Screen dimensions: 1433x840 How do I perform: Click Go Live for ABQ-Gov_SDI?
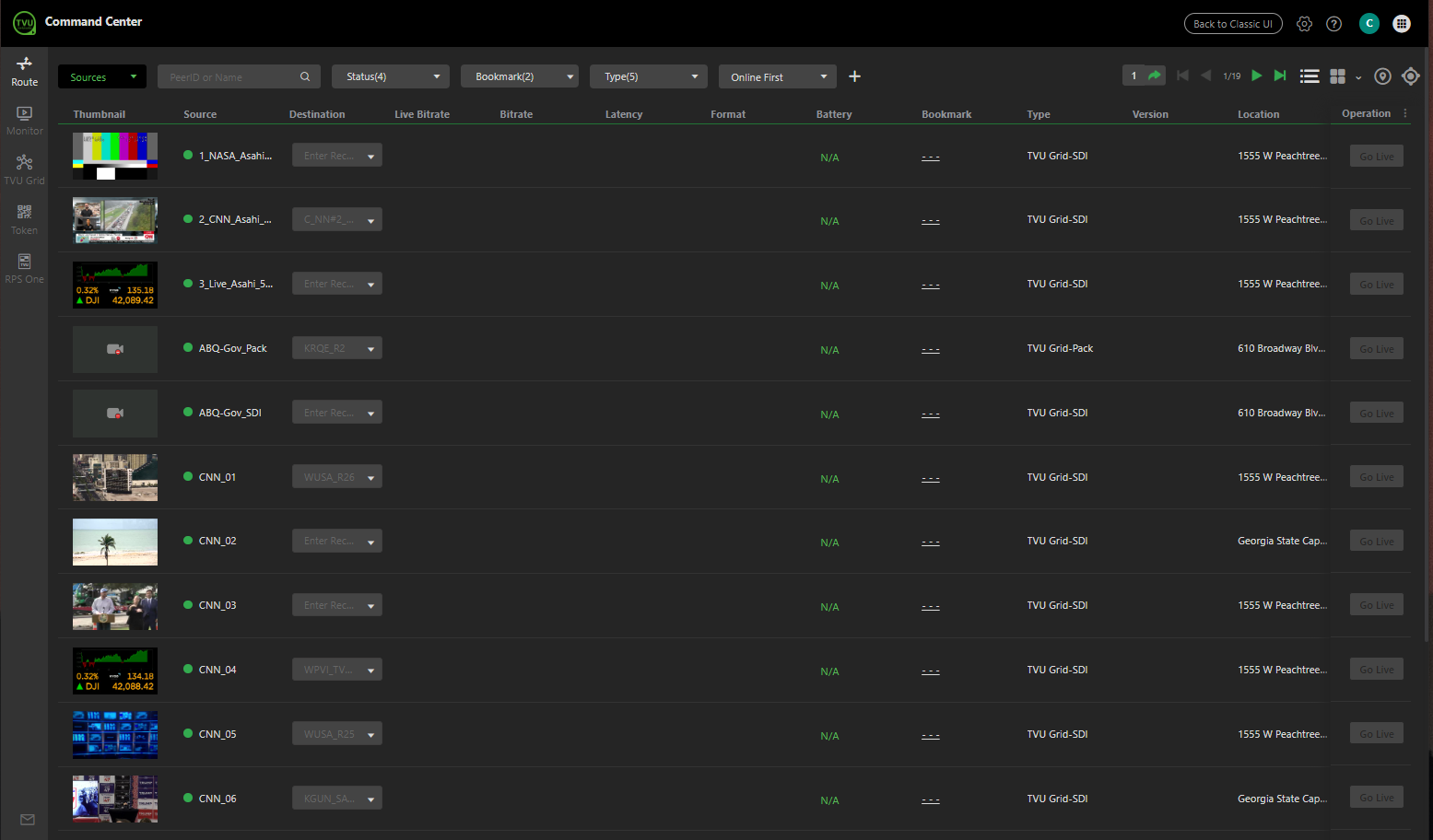(1377, 414)
